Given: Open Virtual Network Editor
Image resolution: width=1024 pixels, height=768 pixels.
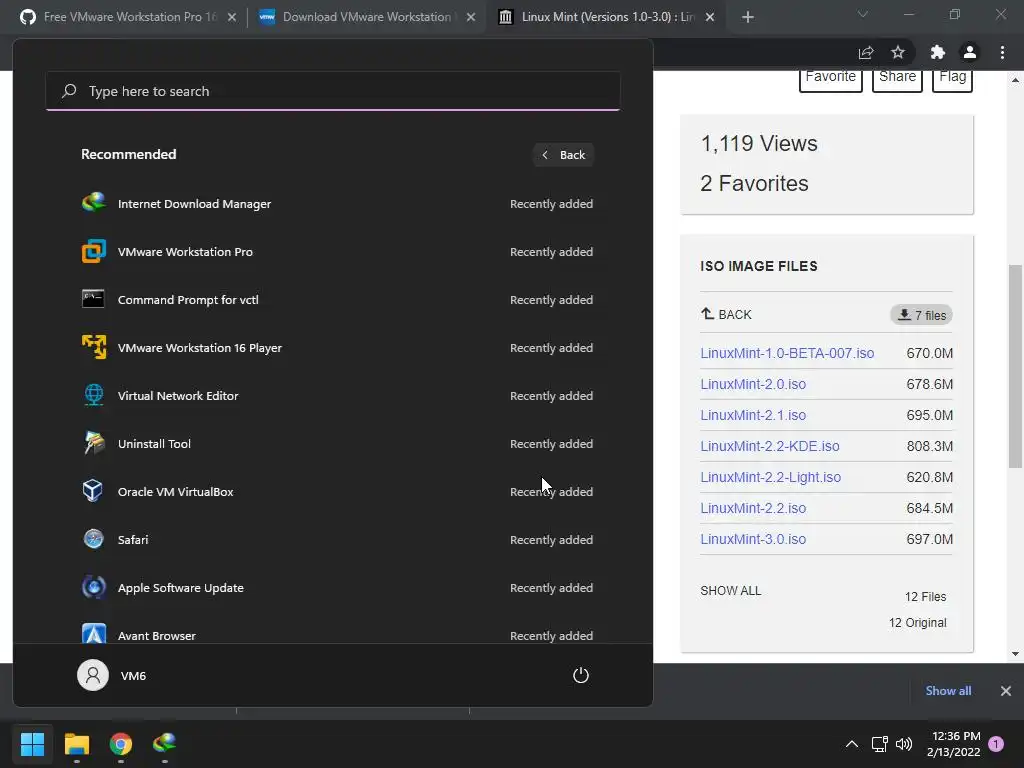Looking at the screenshot, I should (337, 396).
